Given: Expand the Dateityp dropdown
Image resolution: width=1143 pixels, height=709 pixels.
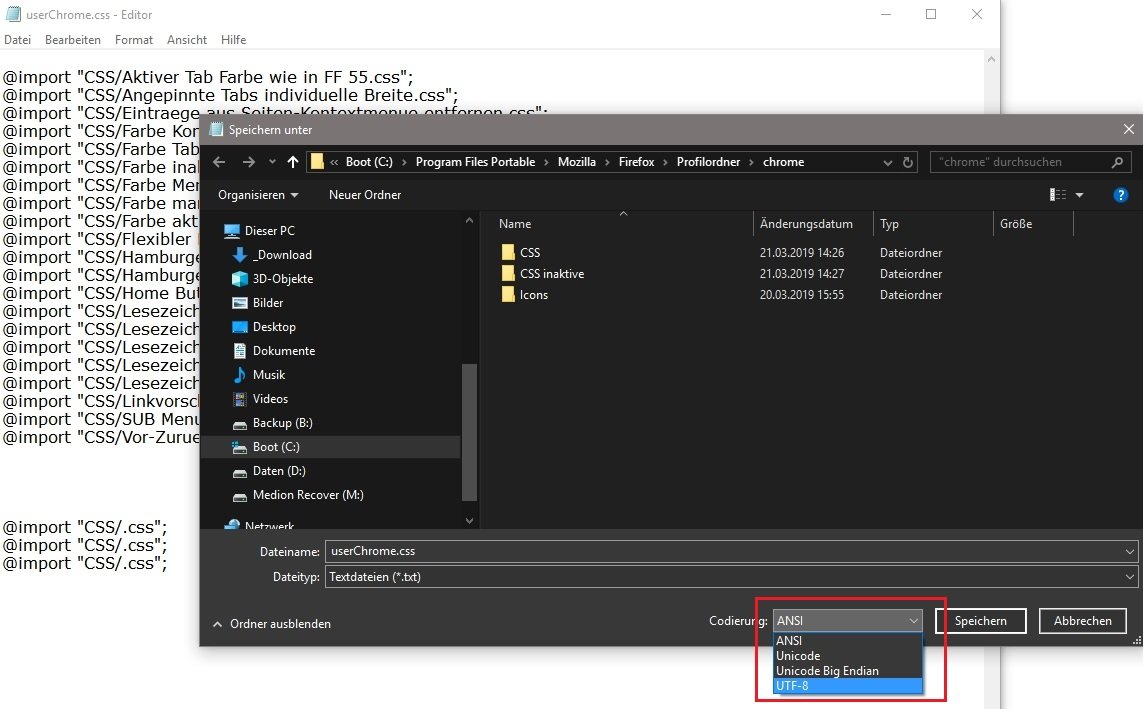Looking at the screenshot, I should [1129, 577].
